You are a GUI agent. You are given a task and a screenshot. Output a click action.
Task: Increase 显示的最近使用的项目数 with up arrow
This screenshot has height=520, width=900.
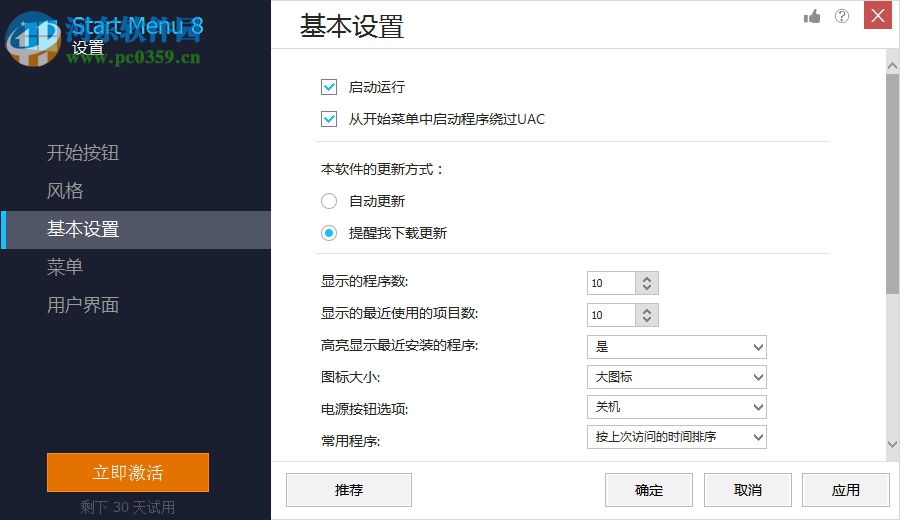(x=647, y=311)
